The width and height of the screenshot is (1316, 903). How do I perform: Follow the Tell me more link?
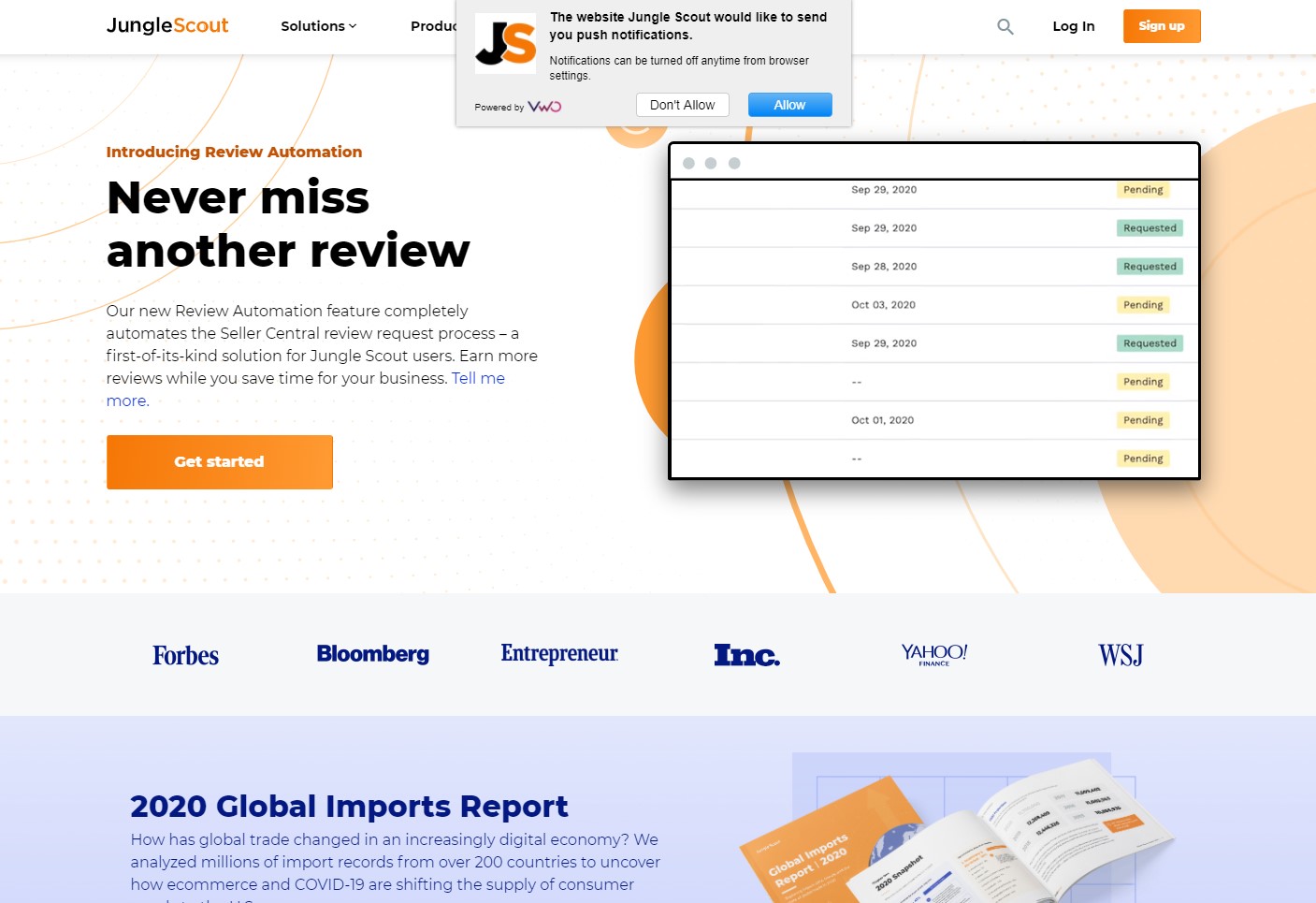pyautogui.click(x=478, y=378)
